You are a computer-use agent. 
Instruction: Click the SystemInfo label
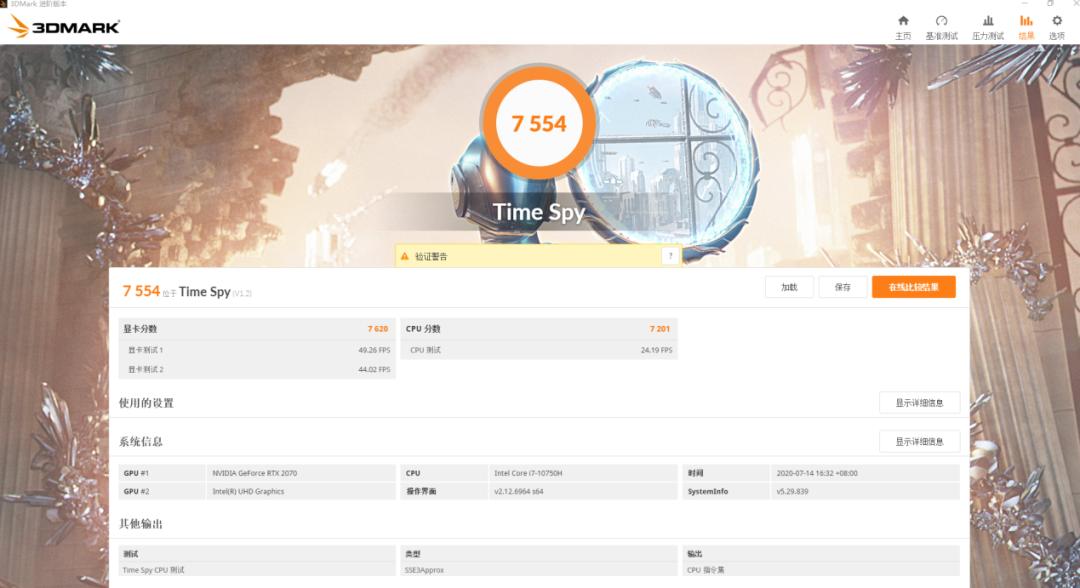(x=708, y=492)
